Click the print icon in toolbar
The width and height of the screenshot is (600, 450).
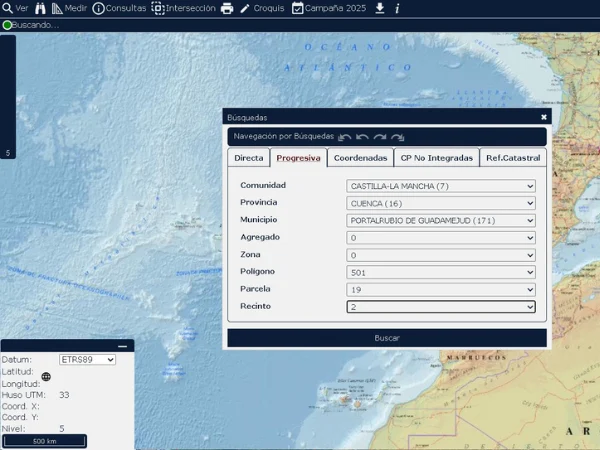[x=227, y=8]
